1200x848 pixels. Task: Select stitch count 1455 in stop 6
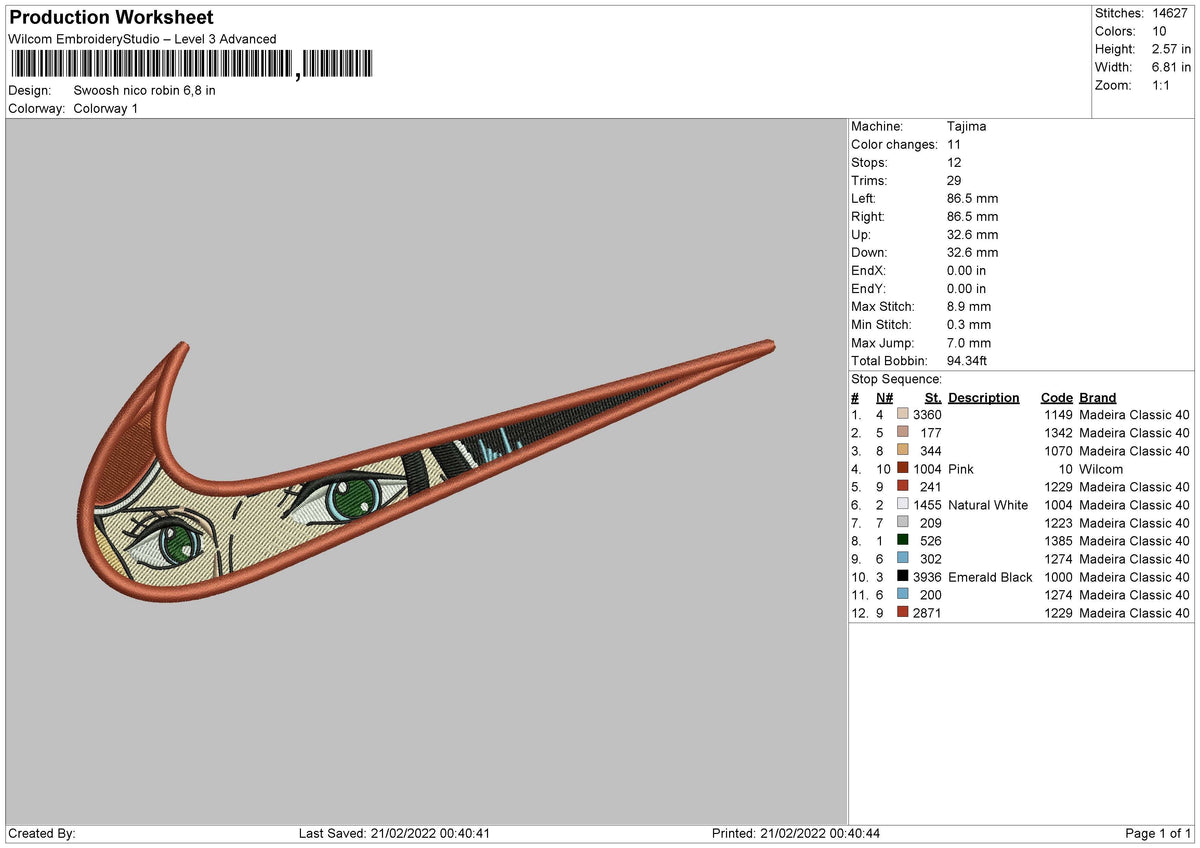point(928,505)
